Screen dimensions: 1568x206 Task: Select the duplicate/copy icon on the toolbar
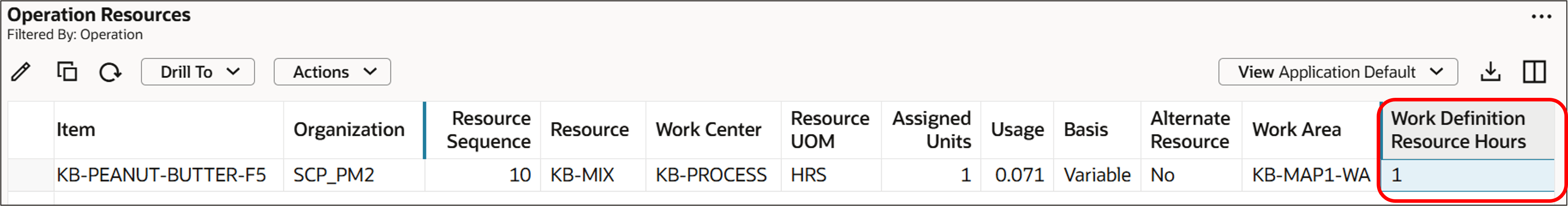[x=67, y=71]
